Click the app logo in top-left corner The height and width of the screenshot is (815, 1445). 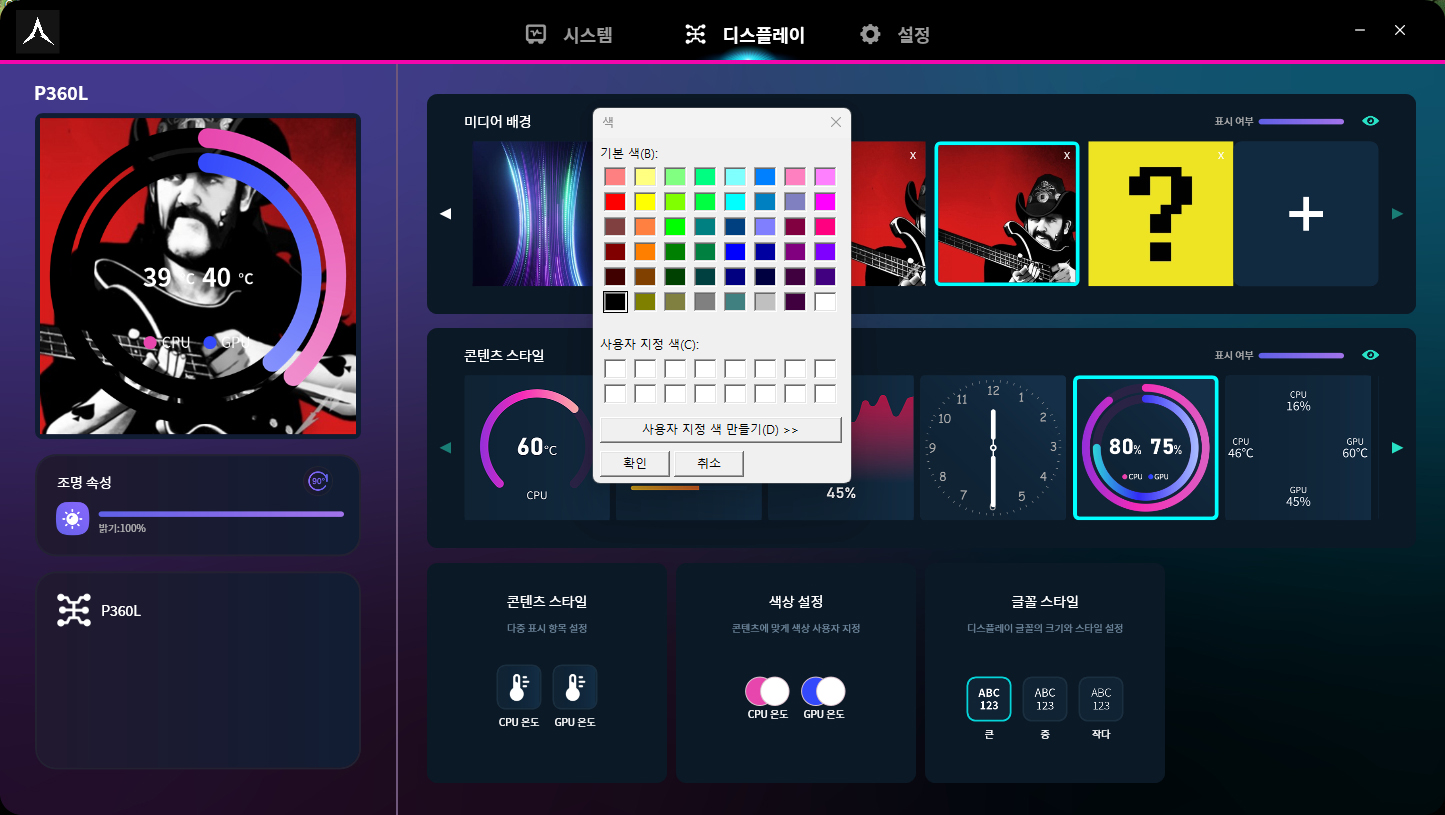click(37, 32)
